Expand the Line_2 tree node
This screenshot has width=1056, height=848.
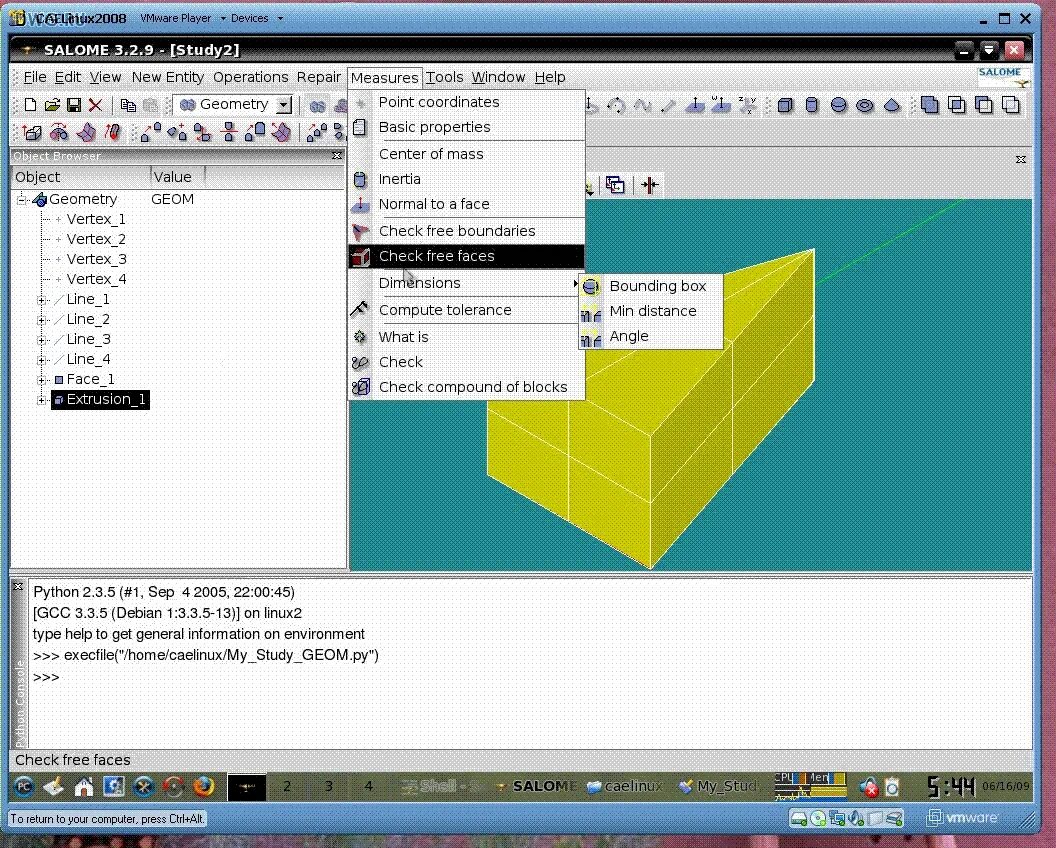coord(42,320)
